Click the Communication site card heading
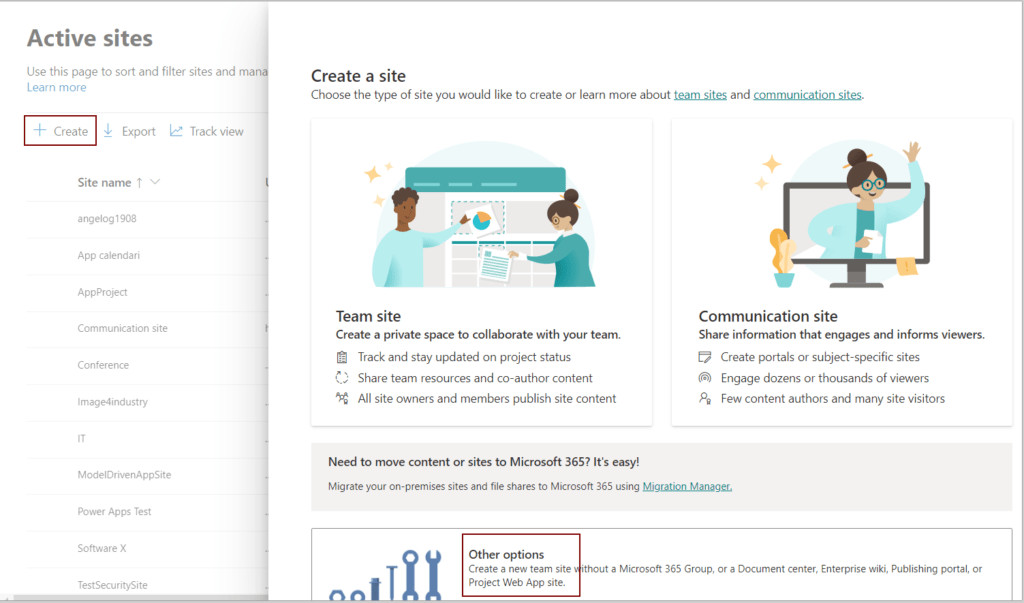1024x603 pixels. pos(768,316)
